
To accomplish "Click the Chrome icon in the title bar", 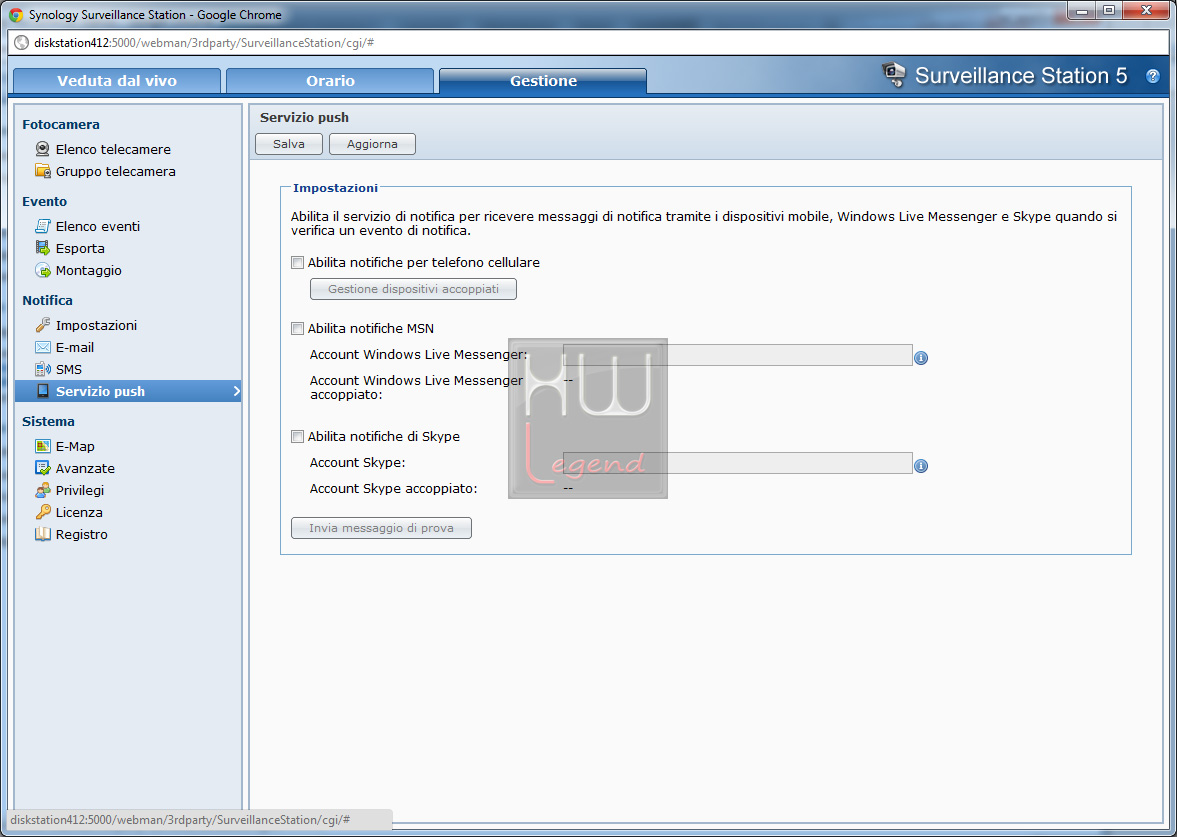I will (16, 14).
